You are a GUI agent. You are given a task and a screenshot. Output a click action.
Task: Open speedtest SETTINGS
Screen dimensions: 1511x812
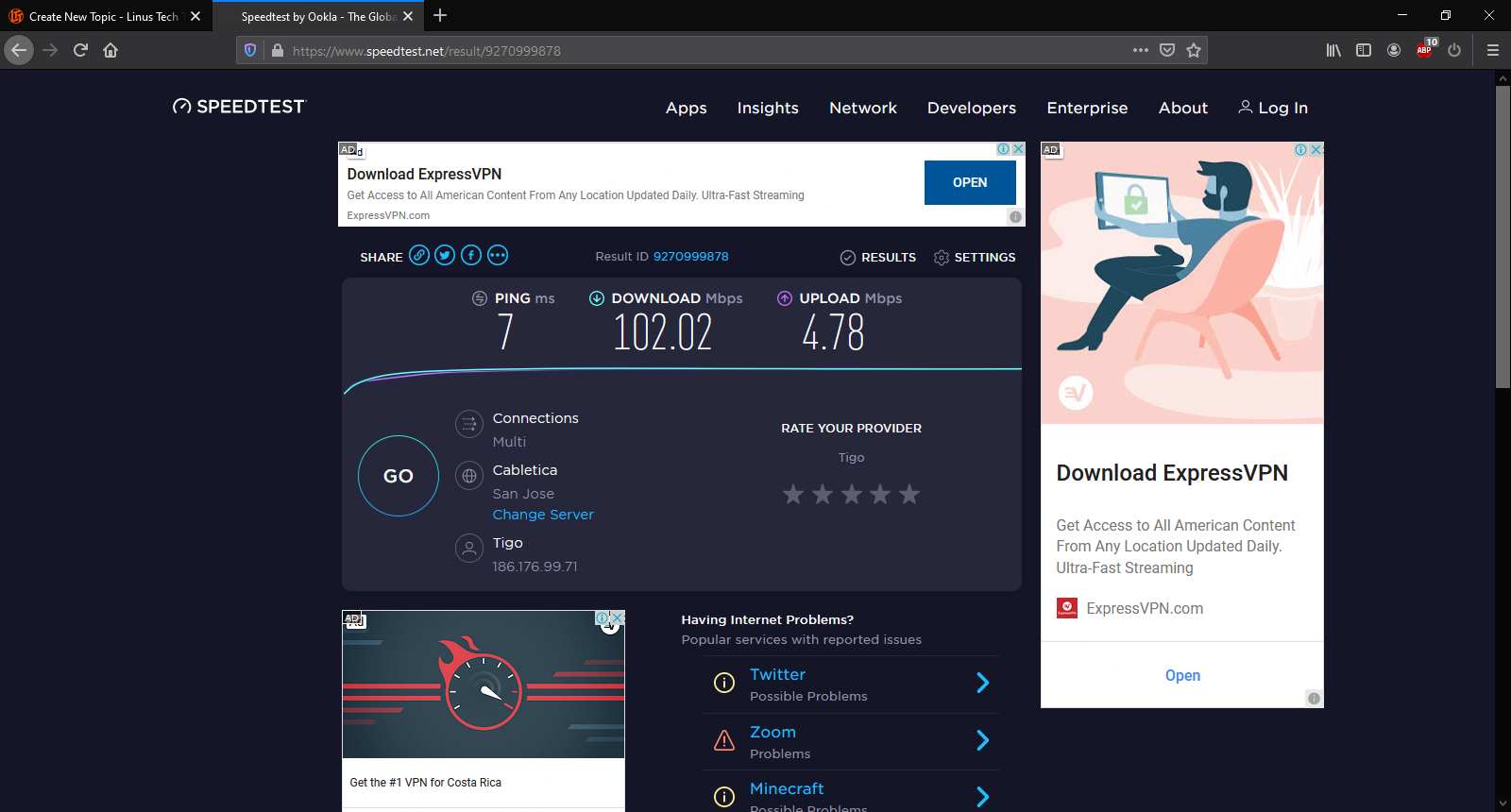pyautogui.click(x=975, y=257)
